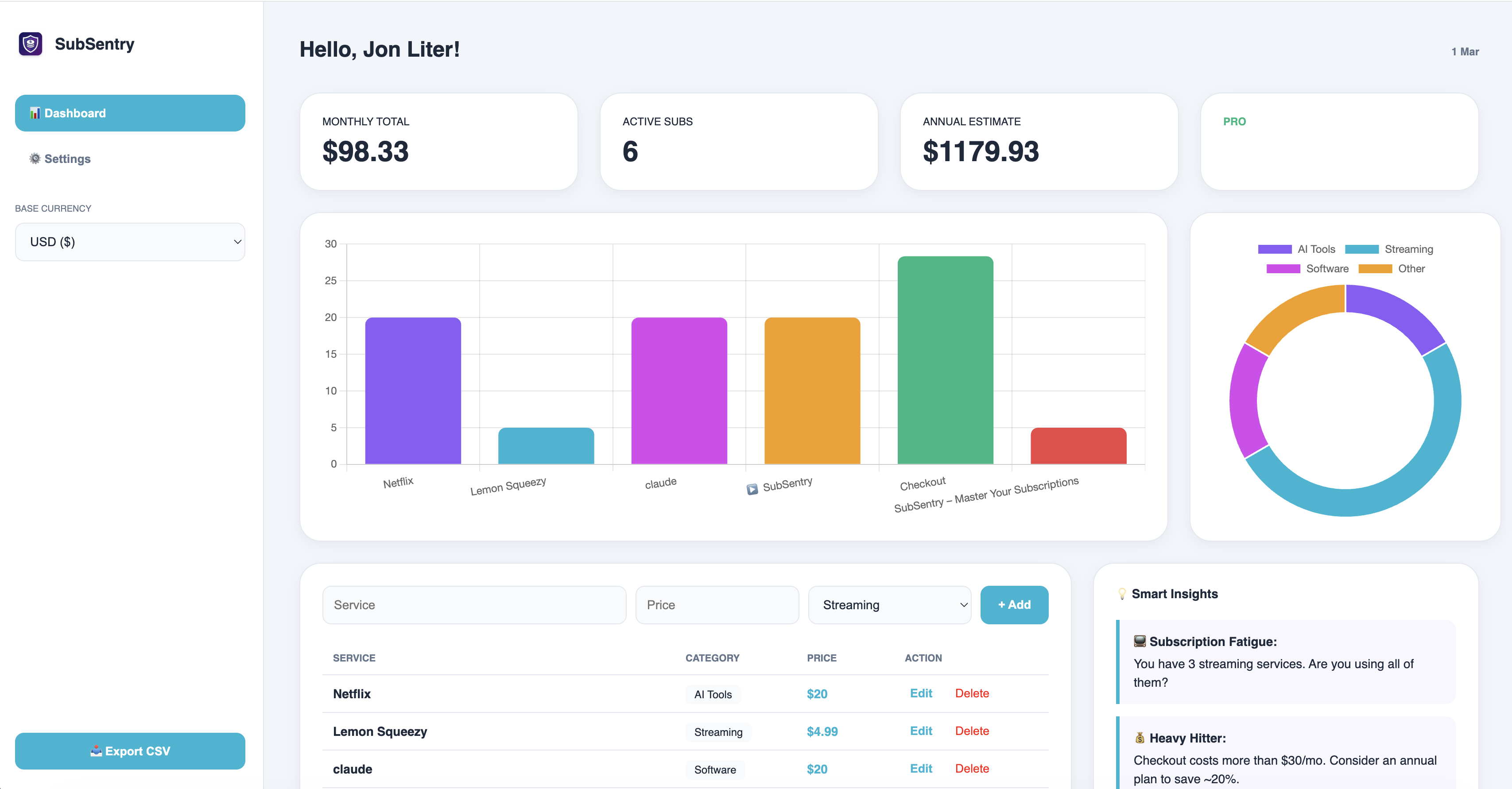The width and height of the screenshot is (1512, 789).
Task: Select the bar-chart icon on Dashboard button
Action: pos(36,112)
